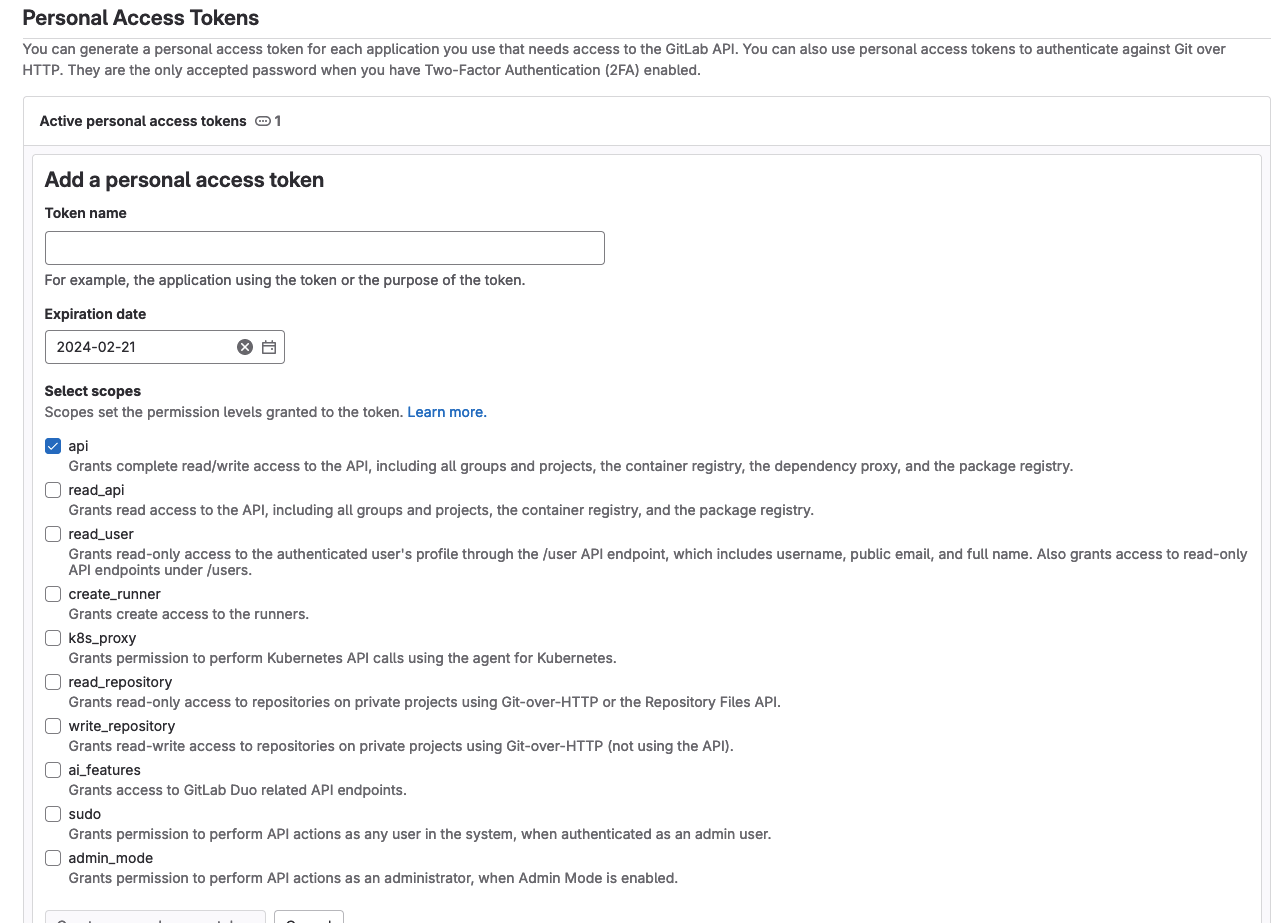Click the Expiration date field showing 2024-02-21
1275x923 pixels.
tap(165, 347)
